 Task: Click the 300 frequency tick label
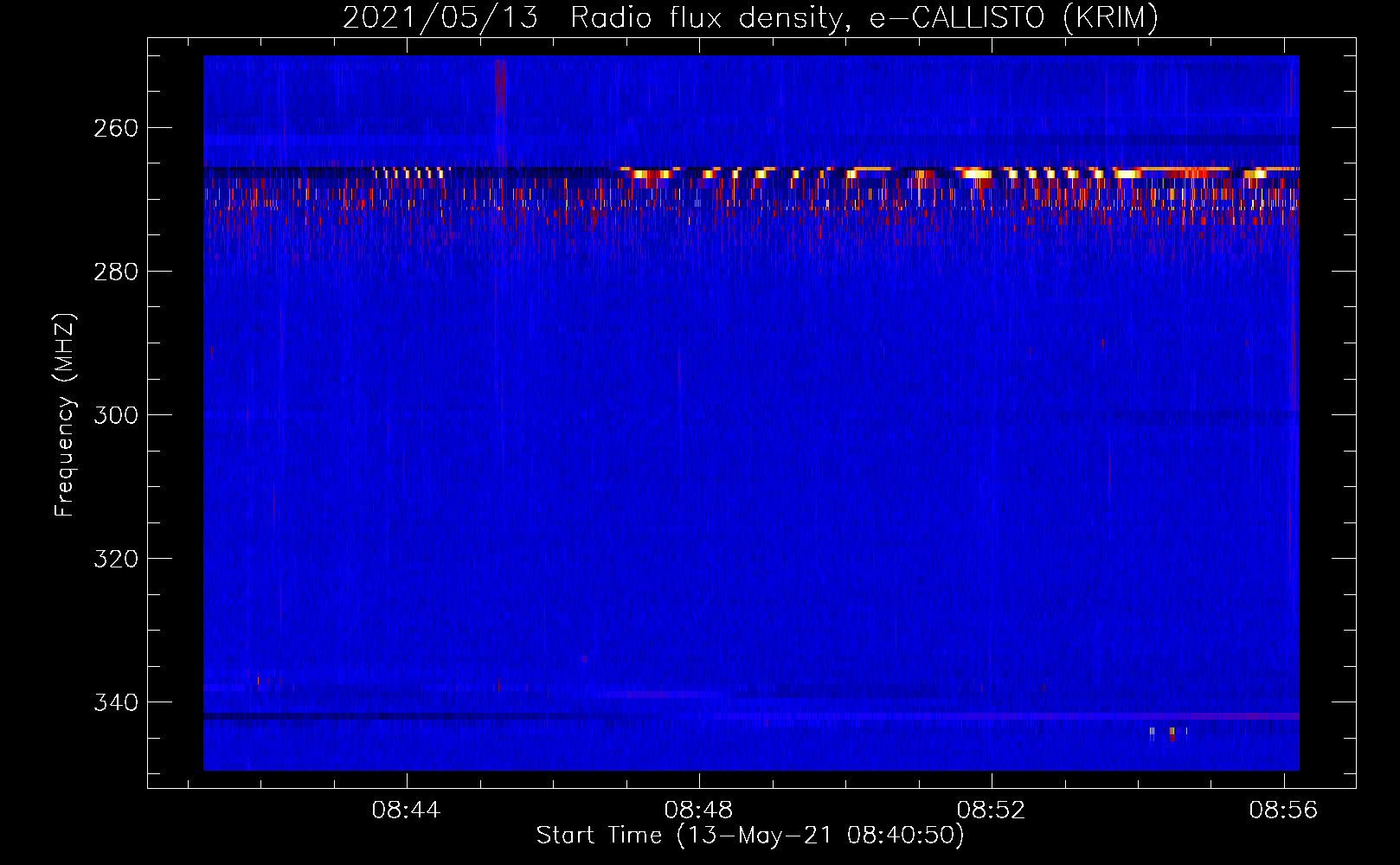point(115,415)
